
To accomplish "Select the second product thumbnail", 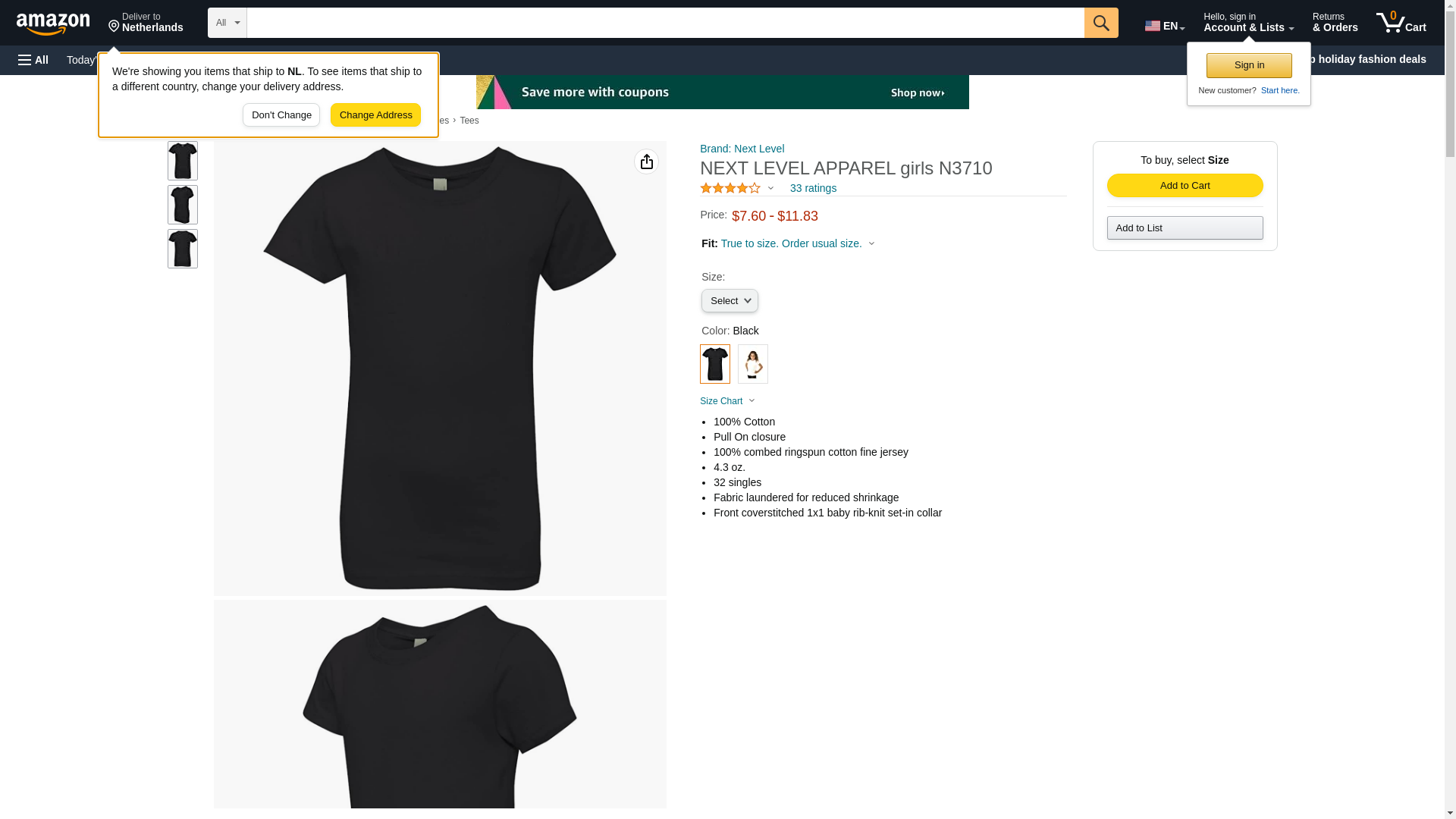I will [x=182, y=205].
